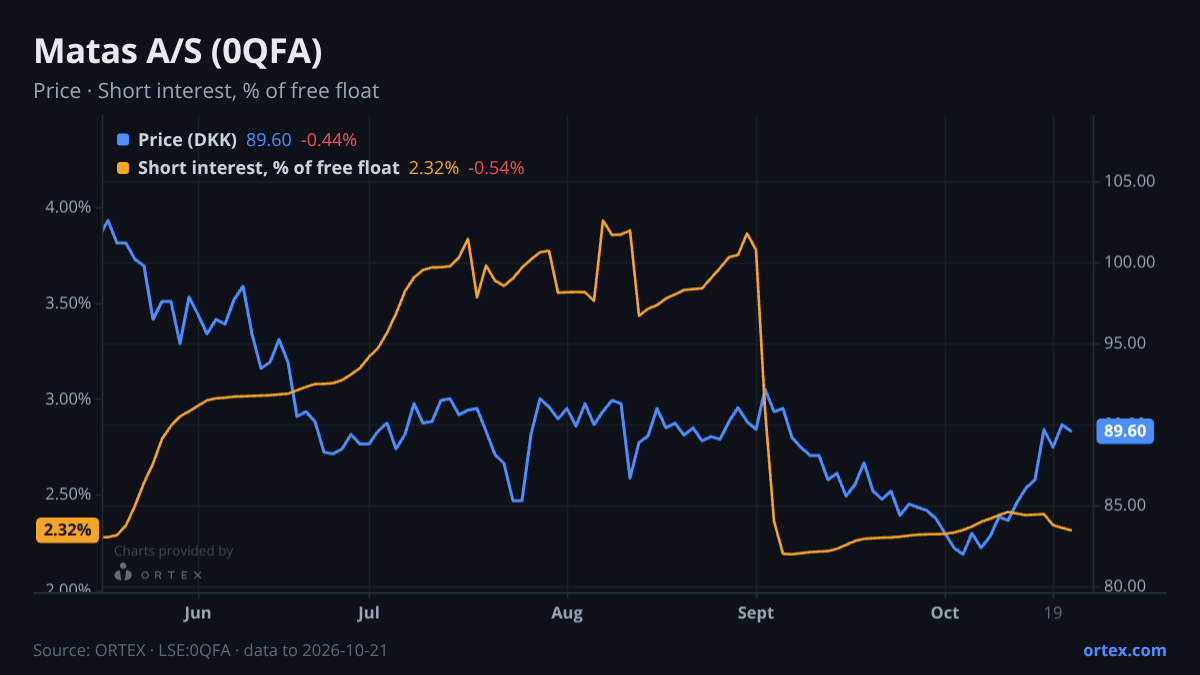The image size is (1200, 675).
Task: Click the Aug x-axis label
Action: click(567, 612)
